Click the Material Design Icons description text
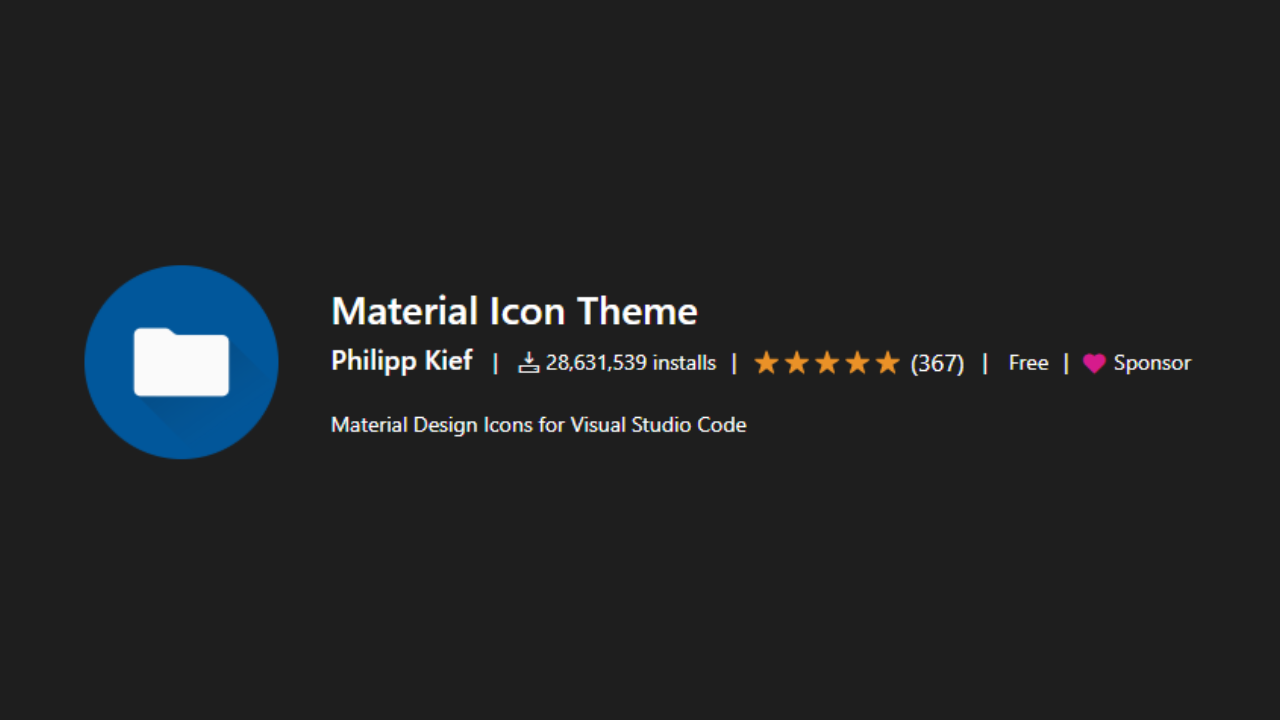This screenshot has width=1280, height=720. coord(538,425)
